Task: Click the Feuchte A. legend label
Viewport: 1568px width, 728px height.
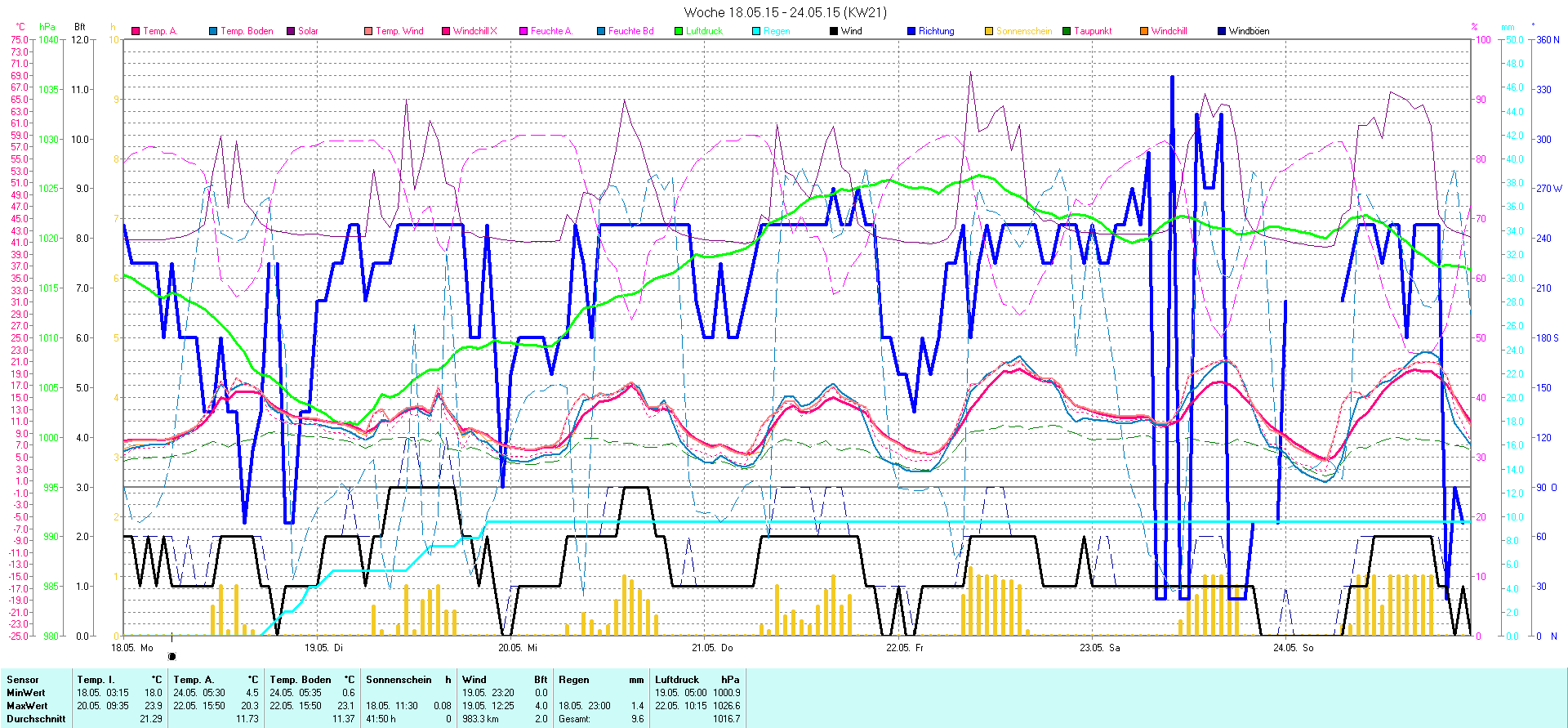Action: tap(551, 31)
